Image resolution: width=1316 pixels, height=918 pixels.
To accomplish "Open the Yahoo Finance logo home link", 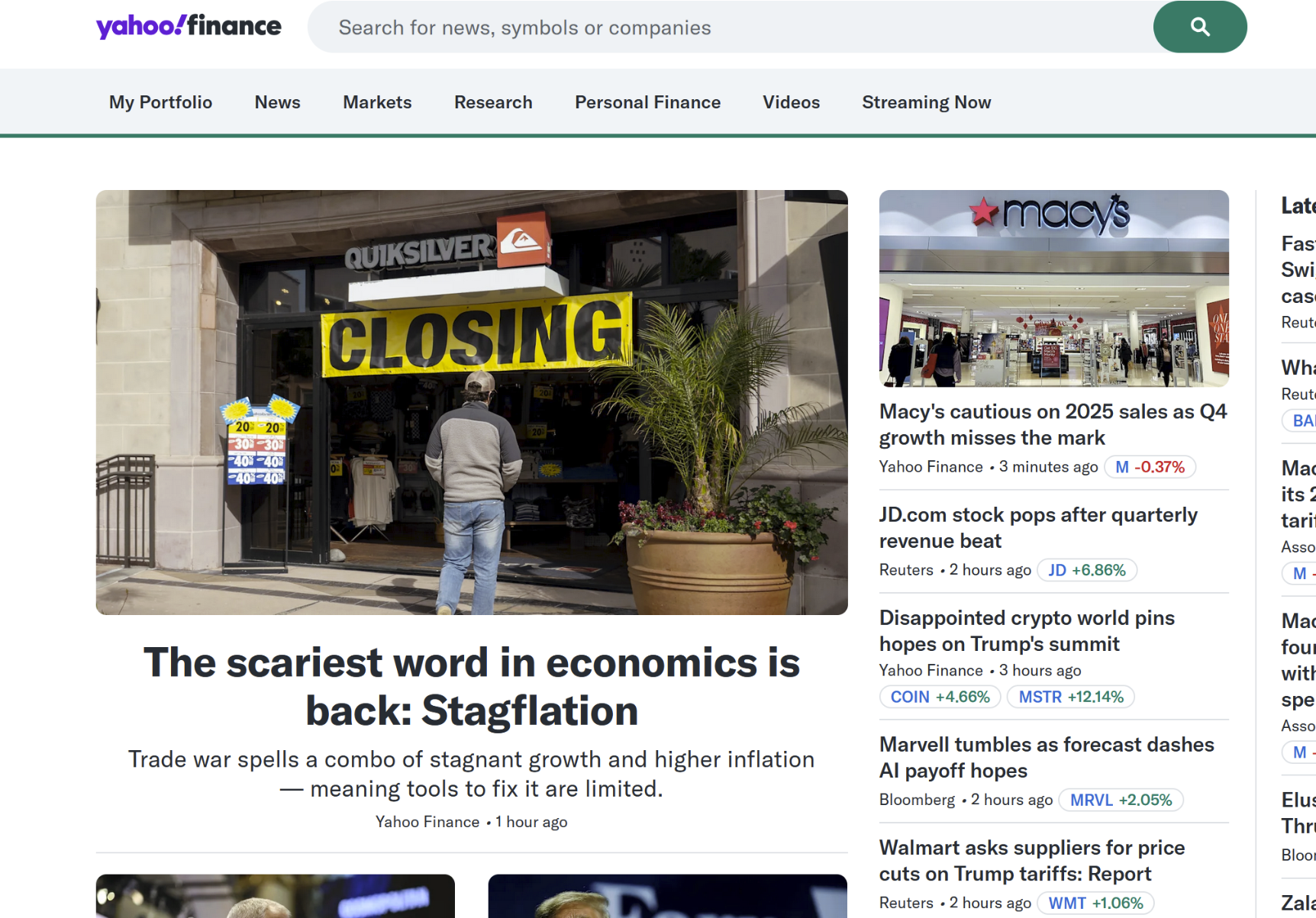I will click(189, 27).
